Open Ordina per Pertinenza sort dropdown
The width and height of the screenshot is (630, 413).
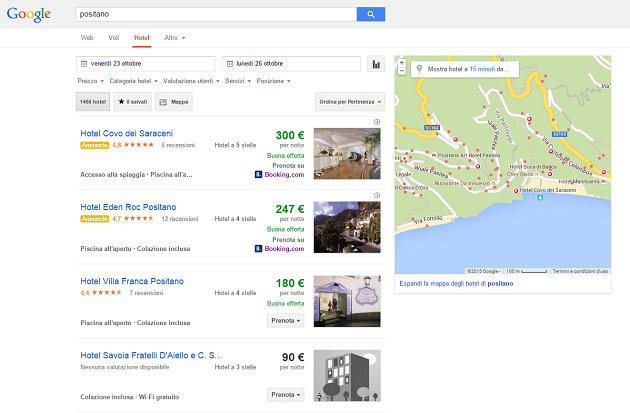(x=350, y=102)
